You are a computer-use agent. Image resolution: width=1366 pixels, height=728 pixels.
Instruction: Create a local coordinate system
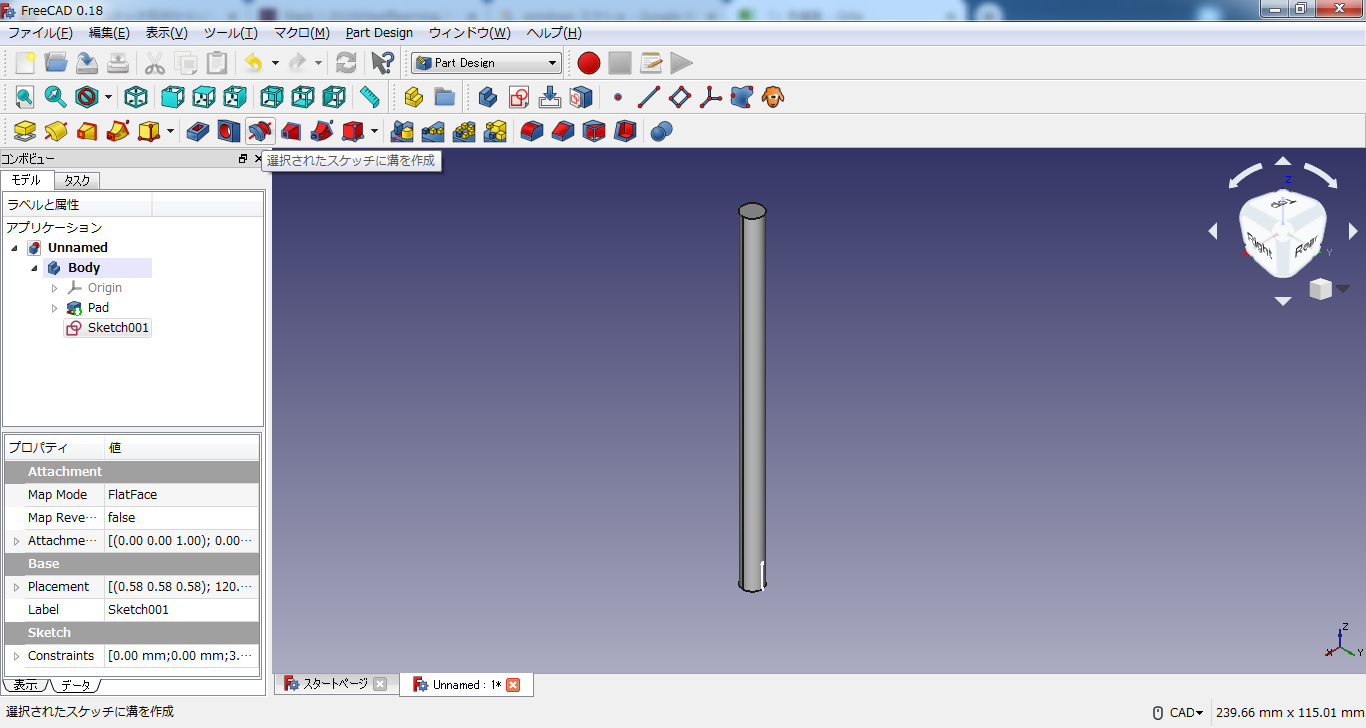coord(711,97)
